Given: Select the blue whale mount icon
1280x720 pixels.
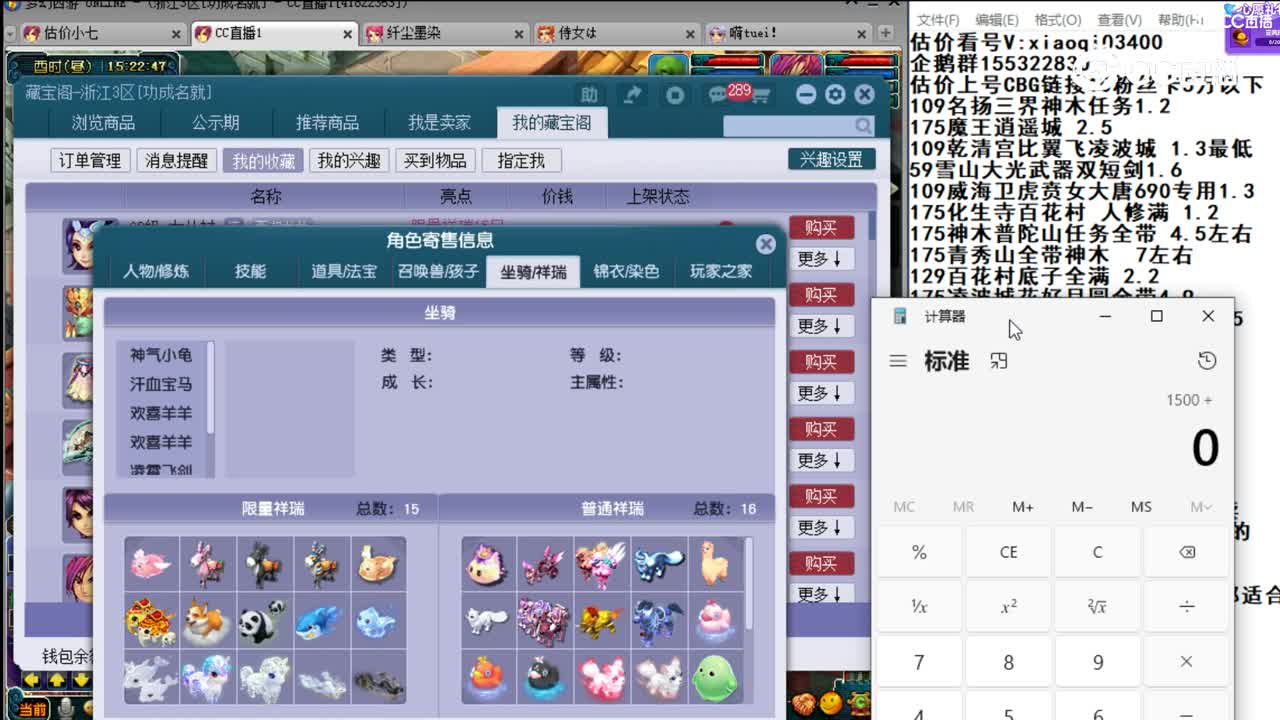Looking at the screenshot, I should pos(322,622).
